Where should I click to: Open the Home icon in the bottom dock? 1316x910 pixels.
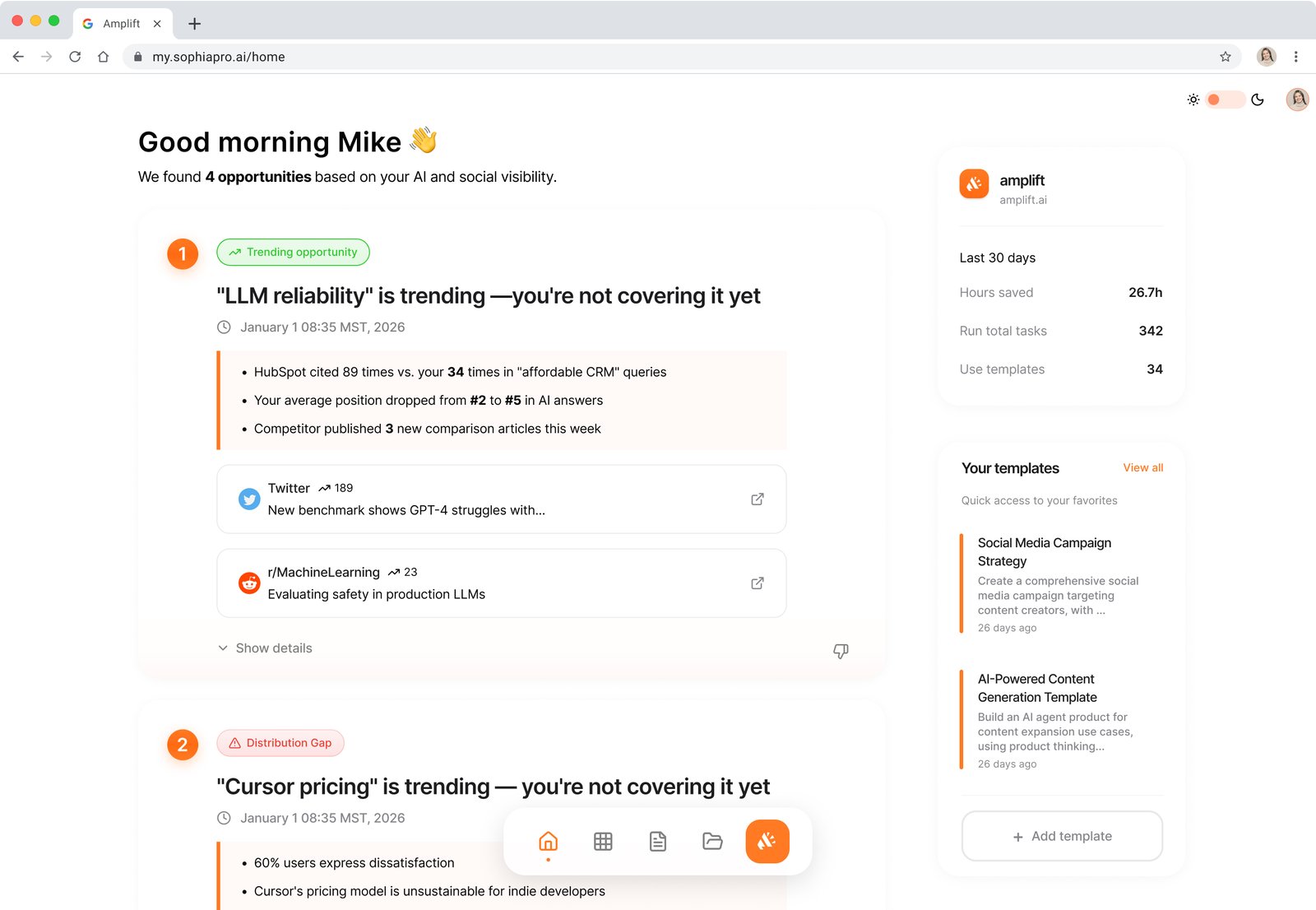[x=548, y=841]
